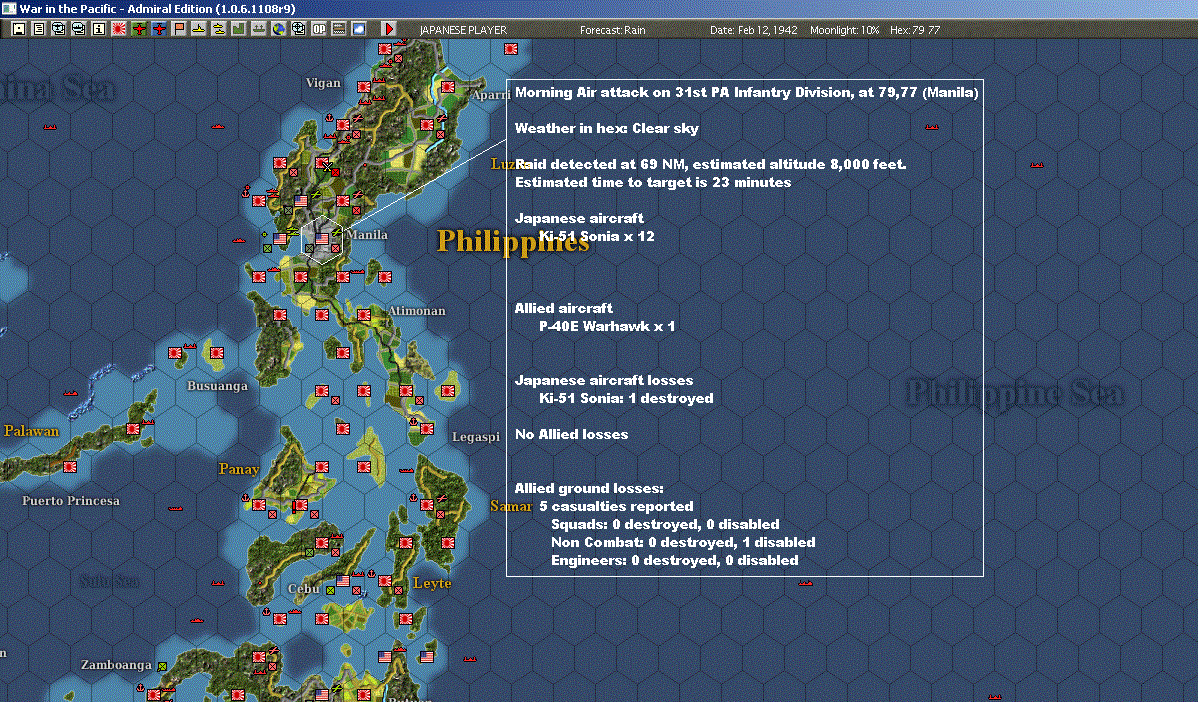1198x702 pixels.
Task: Select the Japanese flag beside Aparri
Action: point(448,87)
